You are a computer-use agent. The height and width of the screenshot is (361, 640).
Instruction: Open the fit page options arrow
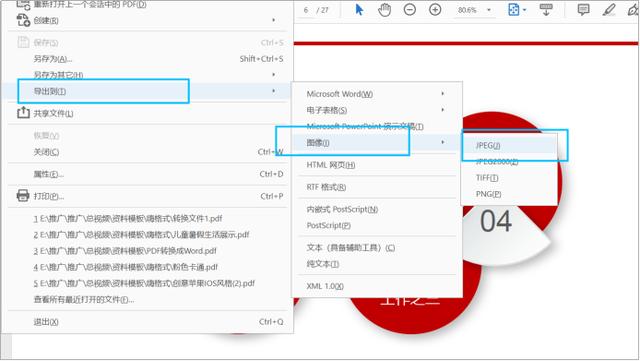[x=524, y=10]
